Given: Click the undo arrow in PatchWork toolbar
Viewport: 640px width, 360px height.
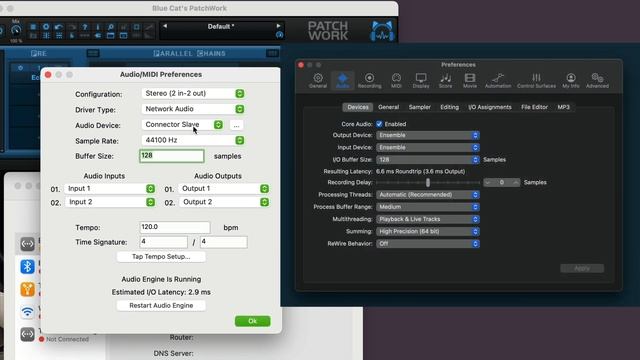Looking at the screenshot, I should [x=59, y=27].
